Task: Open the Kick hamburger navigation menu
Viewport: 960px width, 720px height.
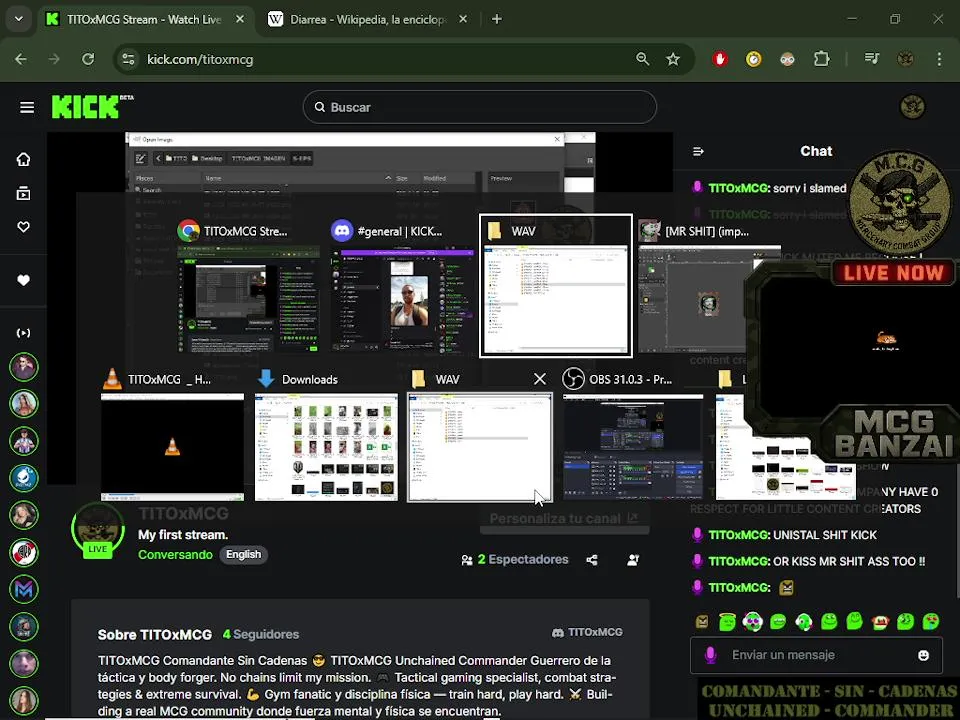Action: tap(27, 108)
